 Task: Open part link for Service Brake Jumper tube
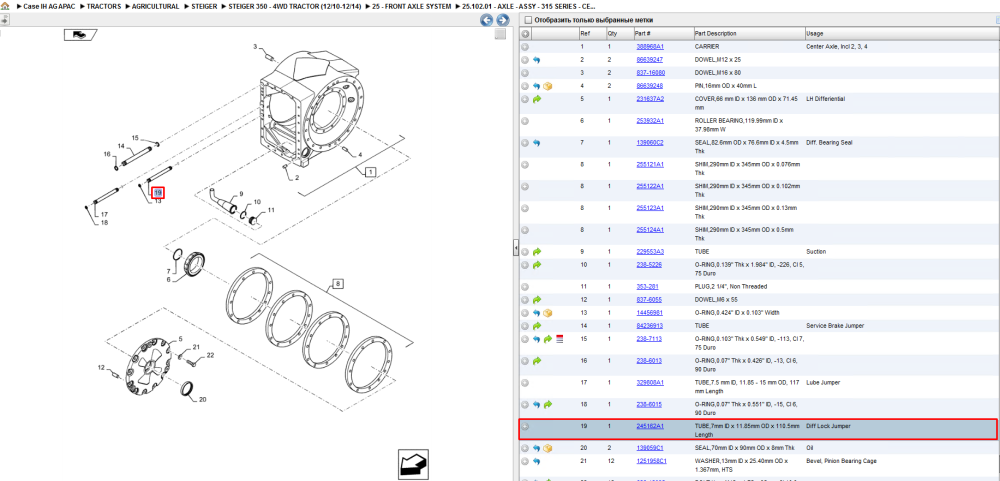649,325
